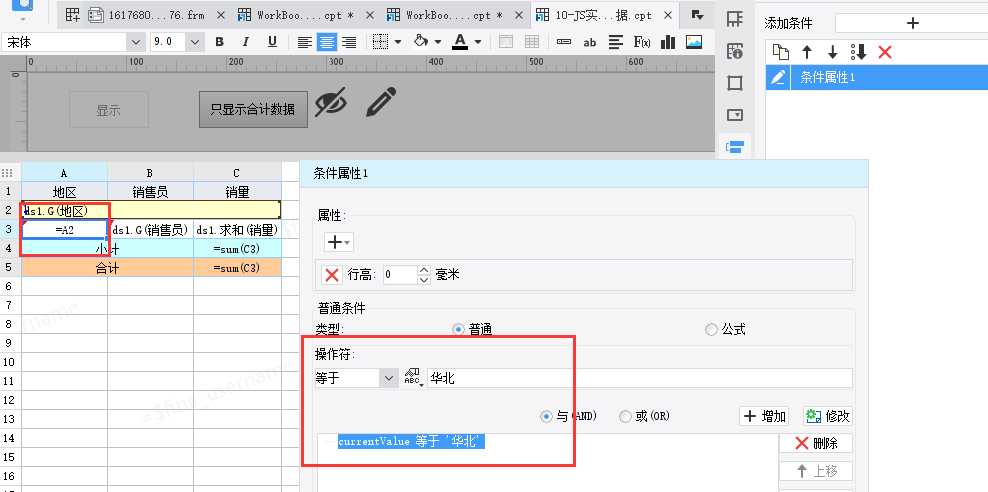Image resolution: width=988 pixels, height=492 pixels.
Task: Apply italic text formatting
Action: (x=246, y=42)
